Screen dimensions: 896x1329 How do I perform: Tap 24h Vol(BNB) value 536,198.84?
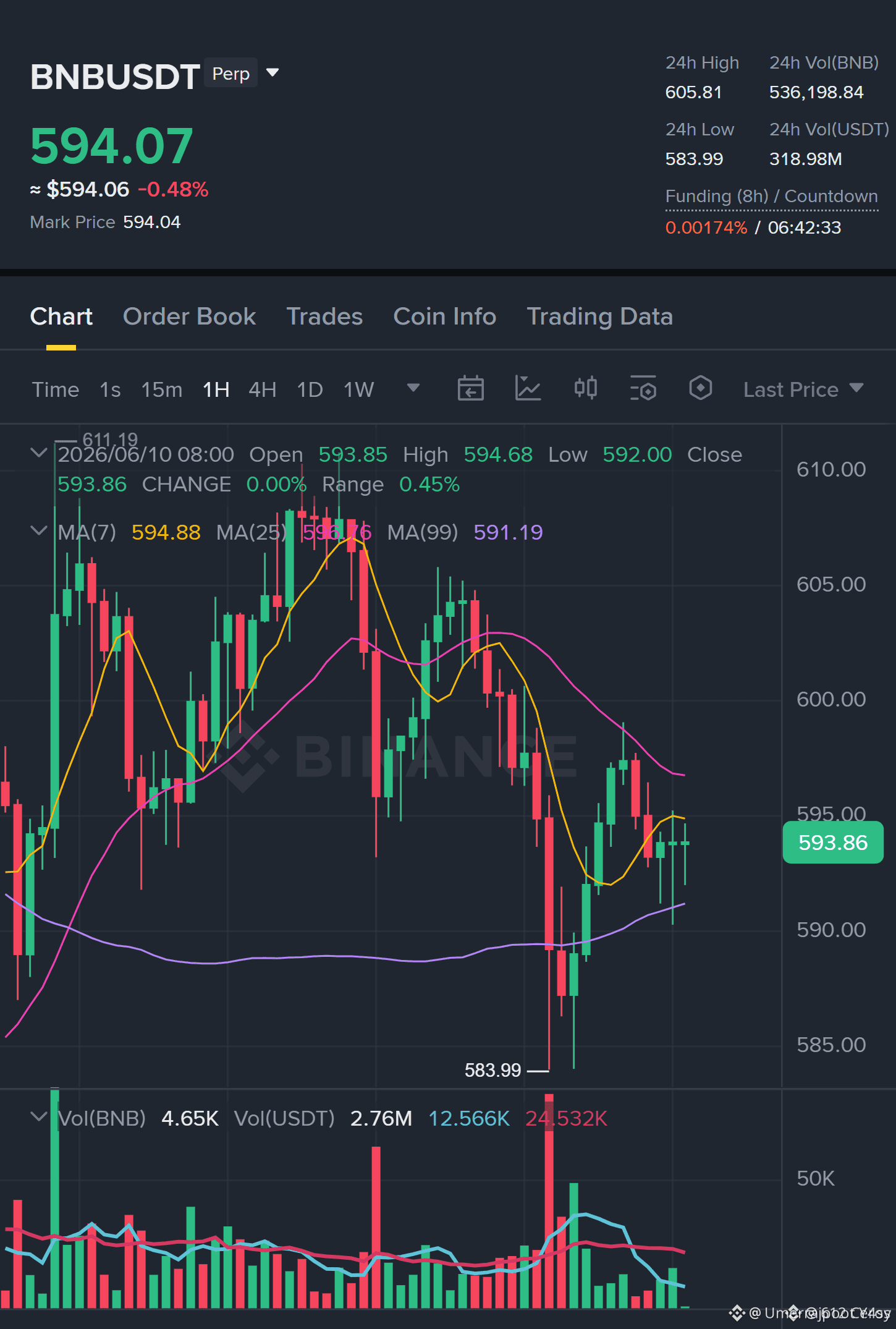[x=816, y=93]
